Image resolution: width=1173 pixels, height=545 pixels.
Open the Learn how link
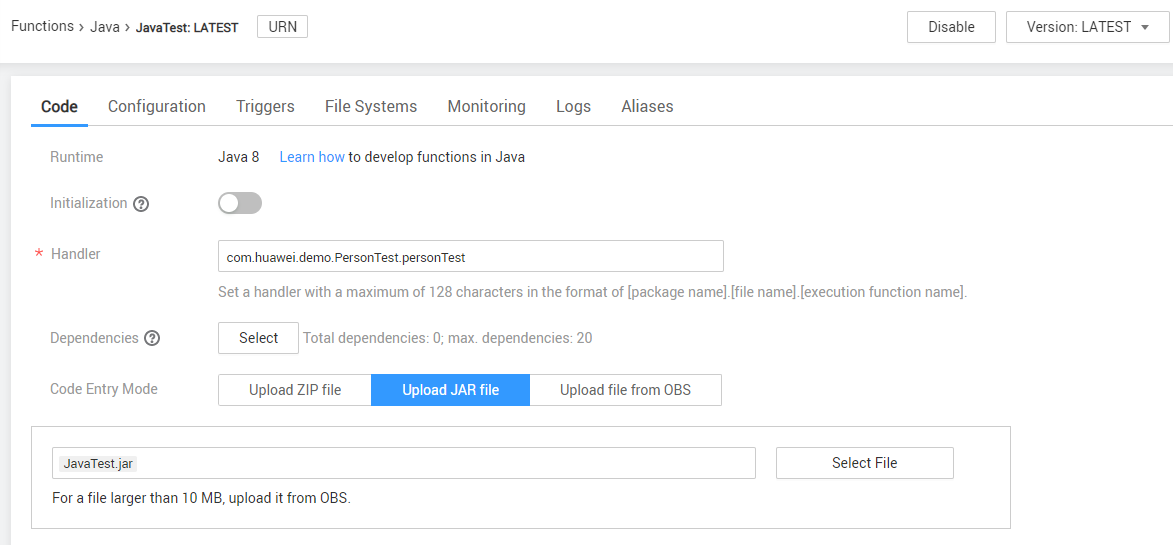coord(312,157)
